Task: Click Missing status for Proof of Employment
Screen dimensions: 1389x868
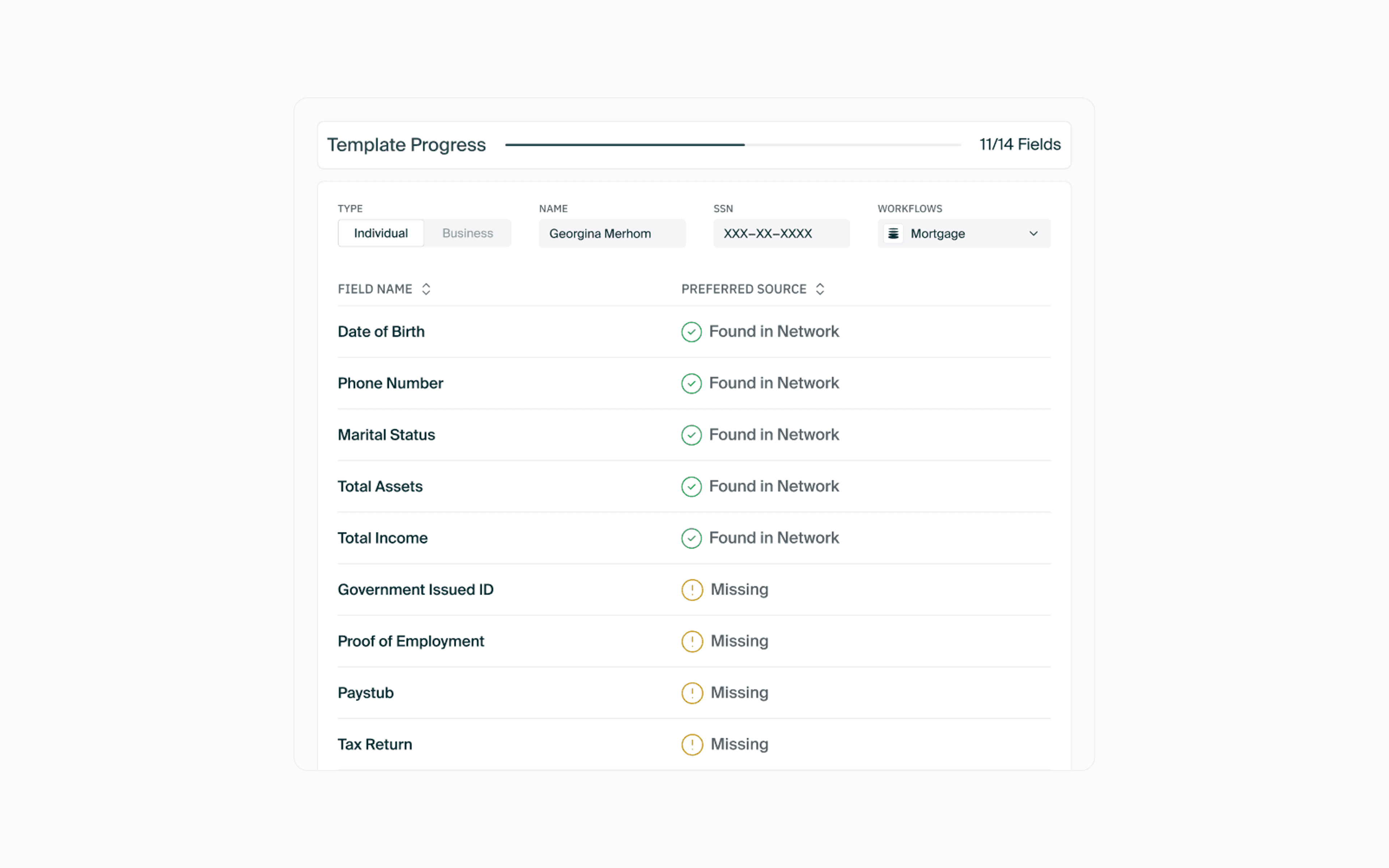Action: point(739,641)
